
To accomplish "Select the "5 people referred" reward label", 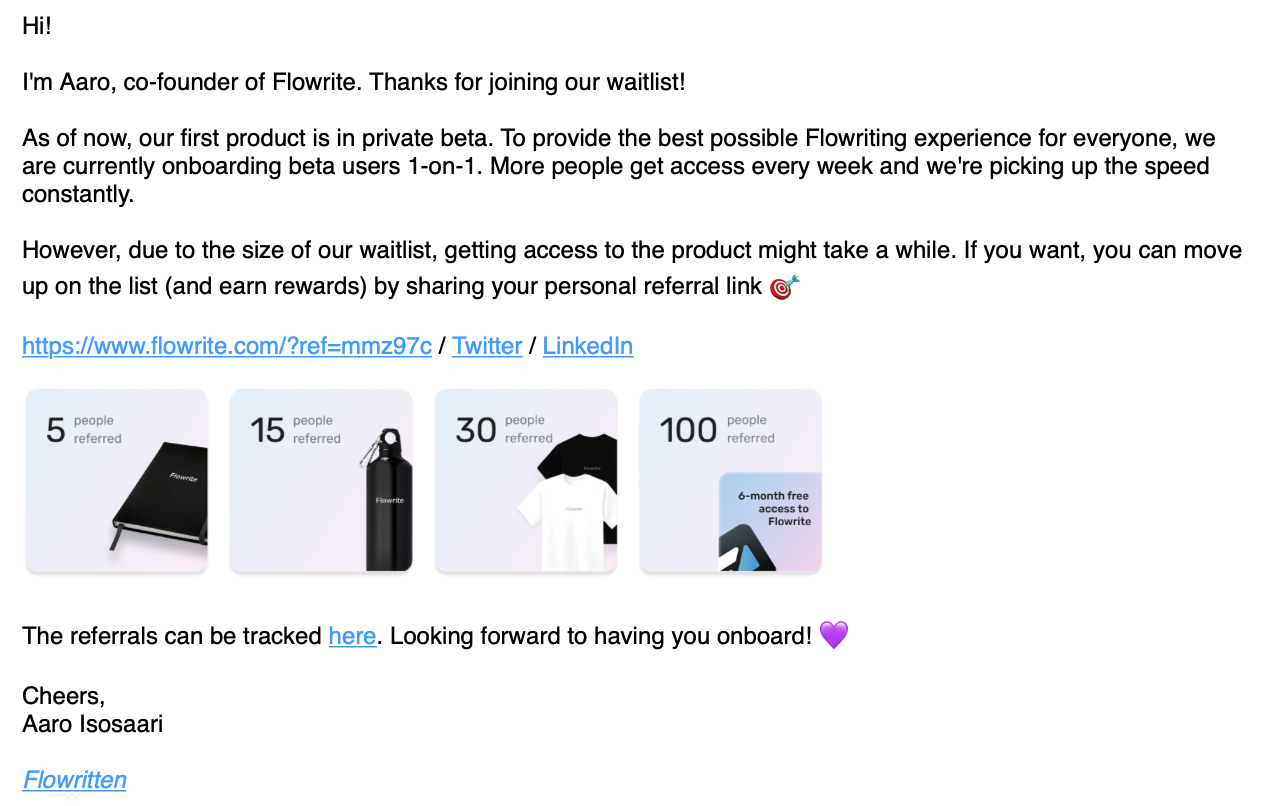I will click(84, 430).
